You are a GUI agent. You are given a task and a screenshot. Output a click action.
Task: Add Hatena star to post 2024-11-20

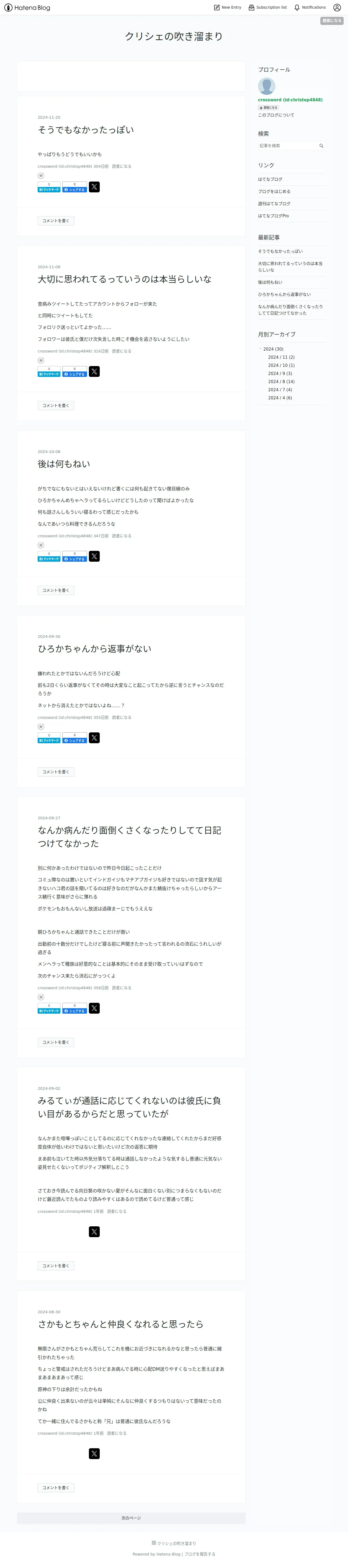click(x=41, y=176)
